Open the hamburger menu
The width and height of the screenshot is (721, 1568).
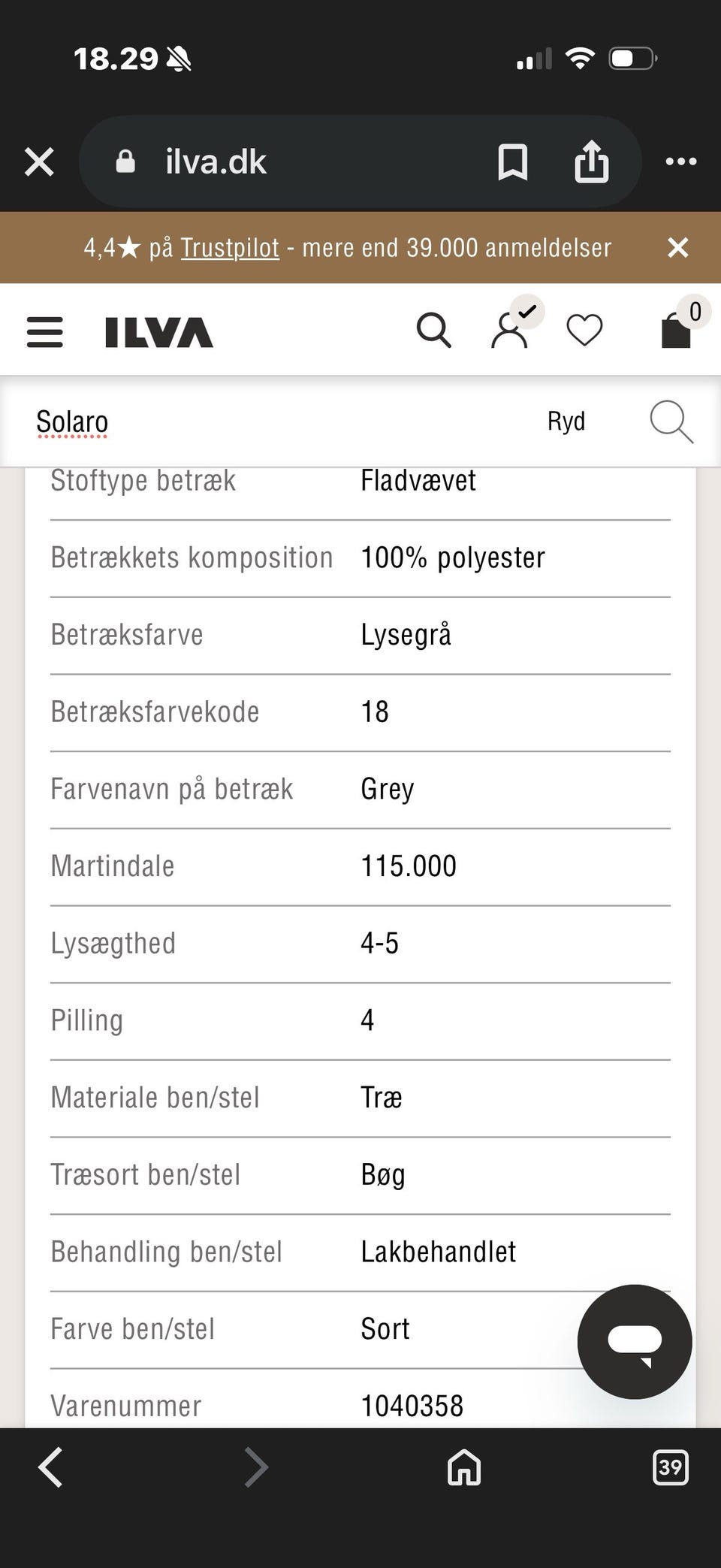tap(44, 331)
